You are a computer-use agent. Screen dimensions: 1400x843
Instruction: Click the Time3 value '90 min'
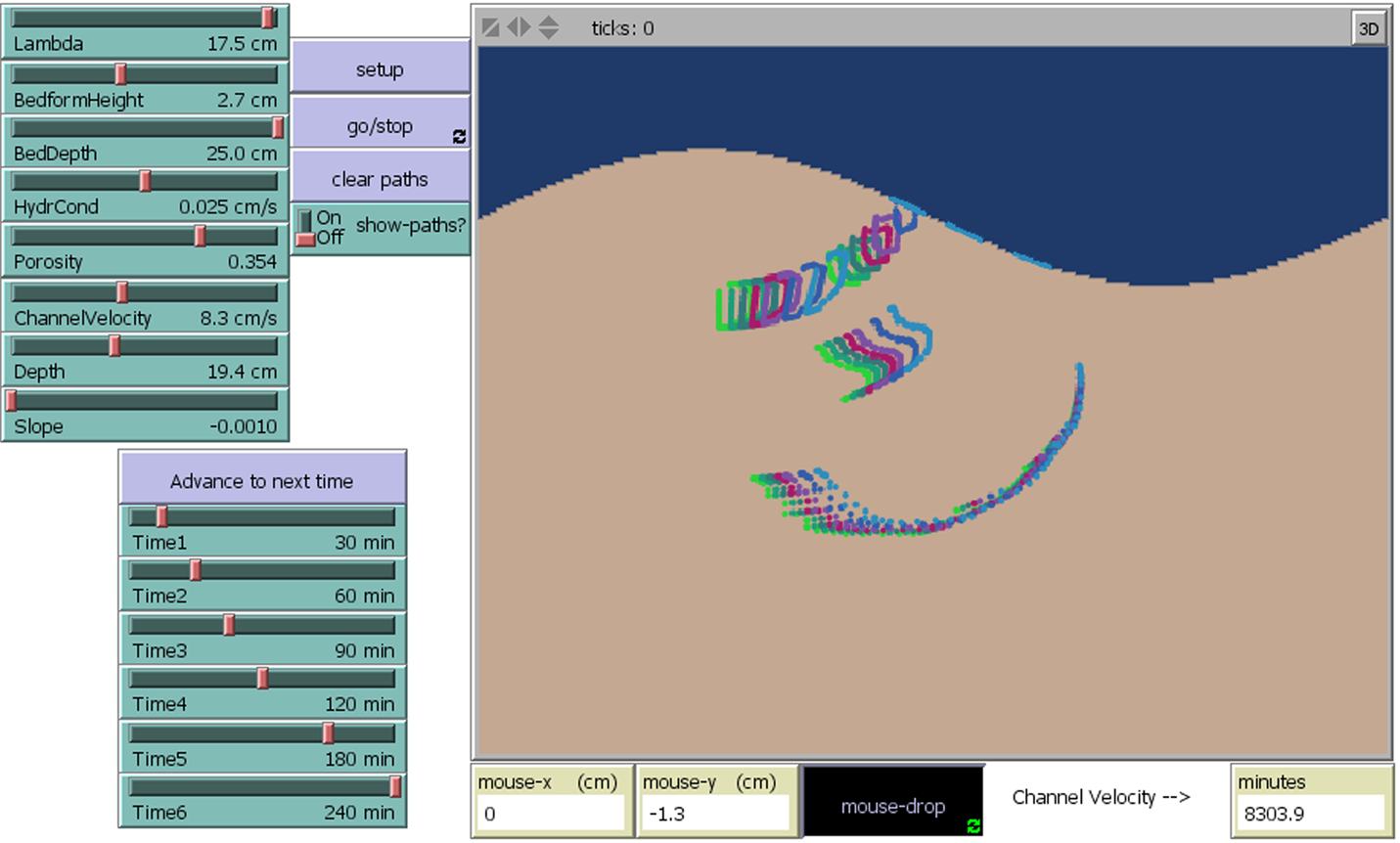point(365,650)
